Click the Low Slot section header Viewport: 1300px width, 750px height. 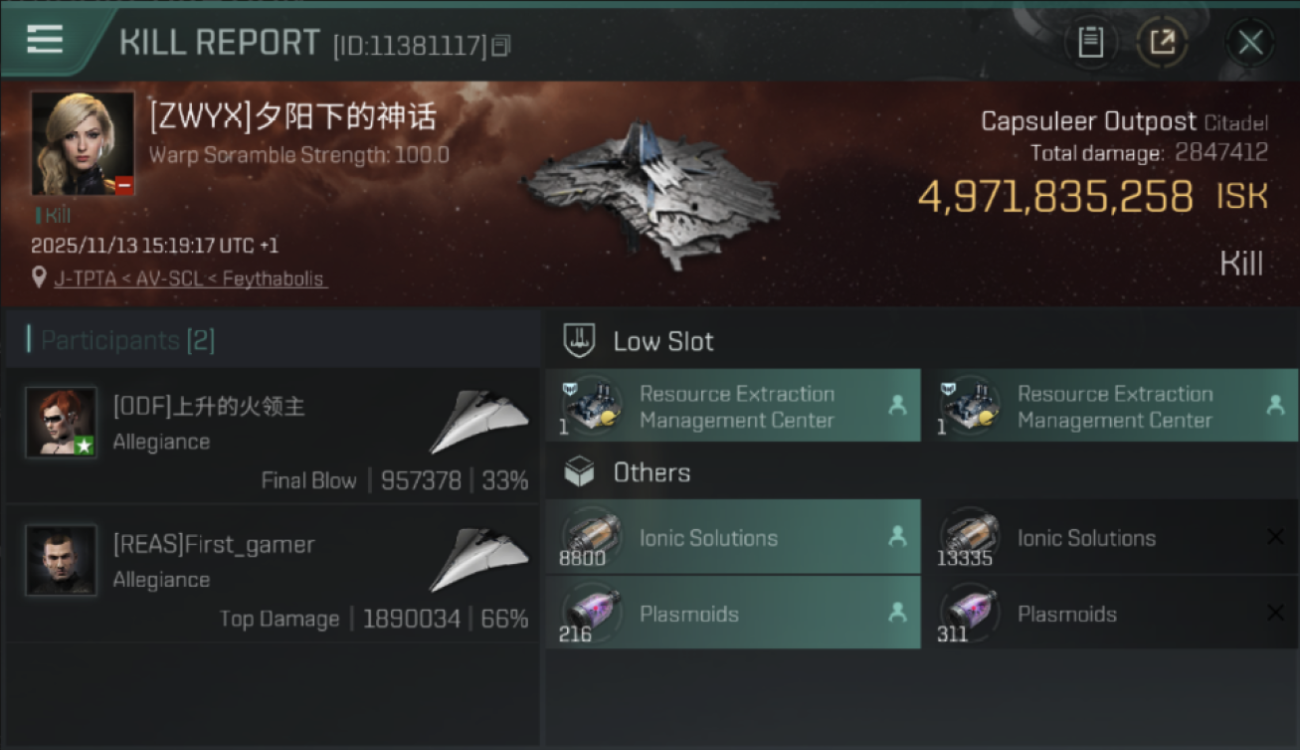[x=663, y=341]
